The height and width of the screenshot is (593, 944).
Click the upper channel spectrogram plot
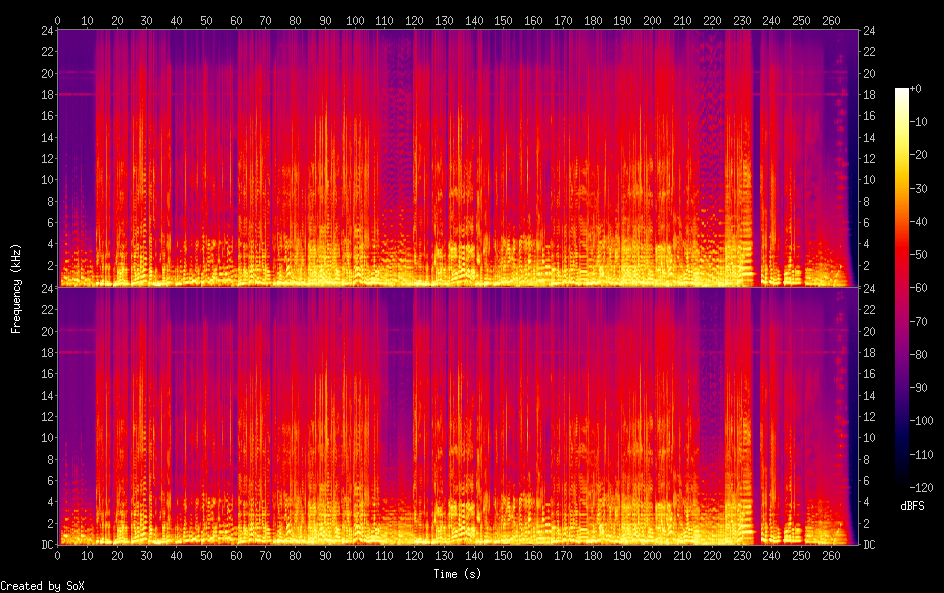(x=458, y=158)
